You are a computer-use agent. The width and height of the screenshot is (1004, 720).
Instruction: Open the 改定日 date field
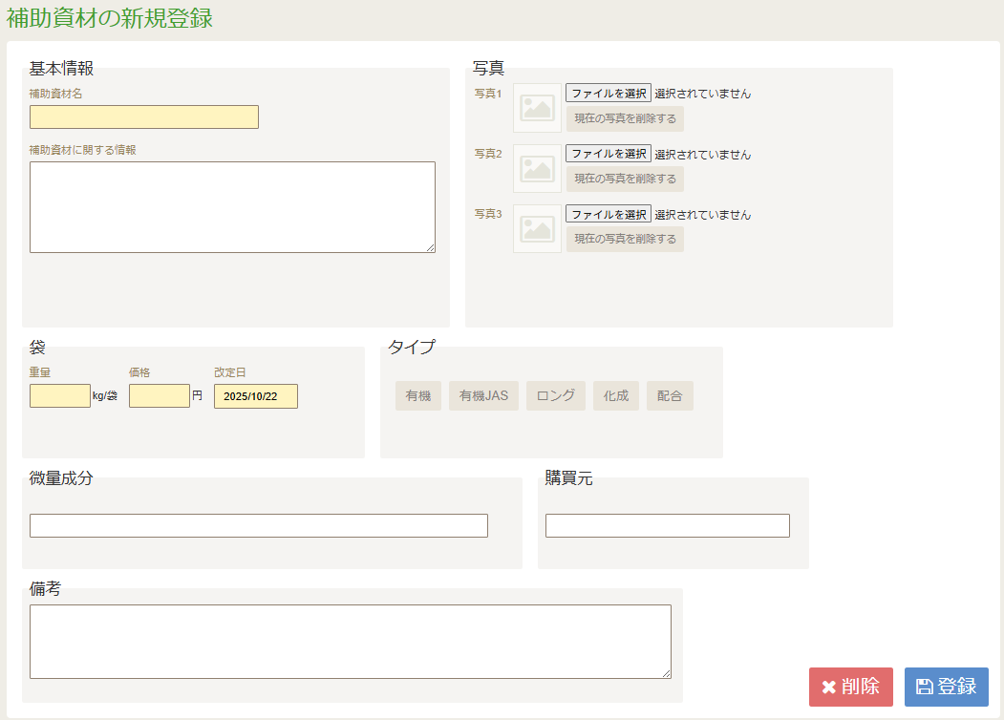[255, 396]
